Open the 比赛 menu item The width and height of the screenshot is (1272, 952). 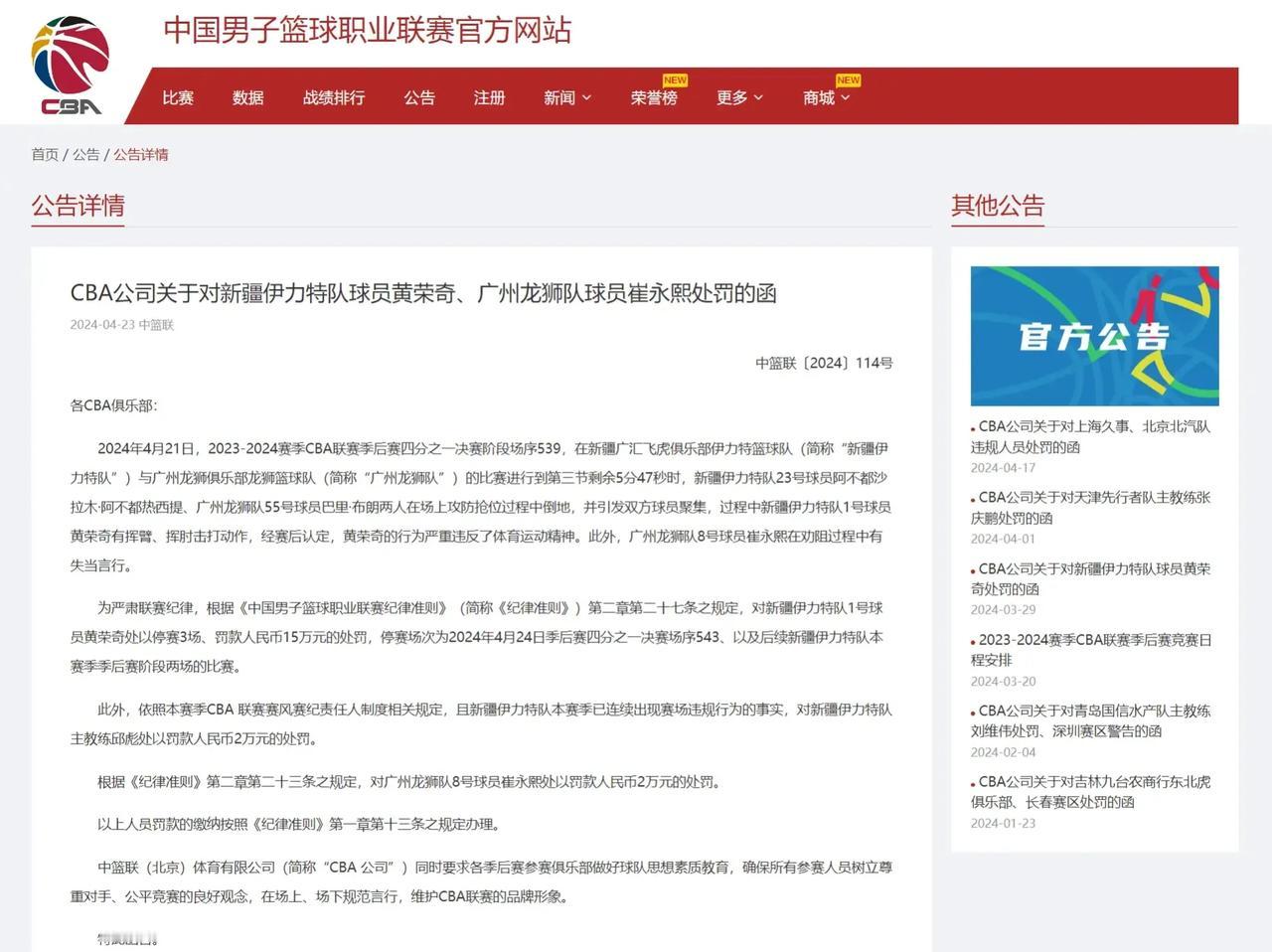(178, 97)
